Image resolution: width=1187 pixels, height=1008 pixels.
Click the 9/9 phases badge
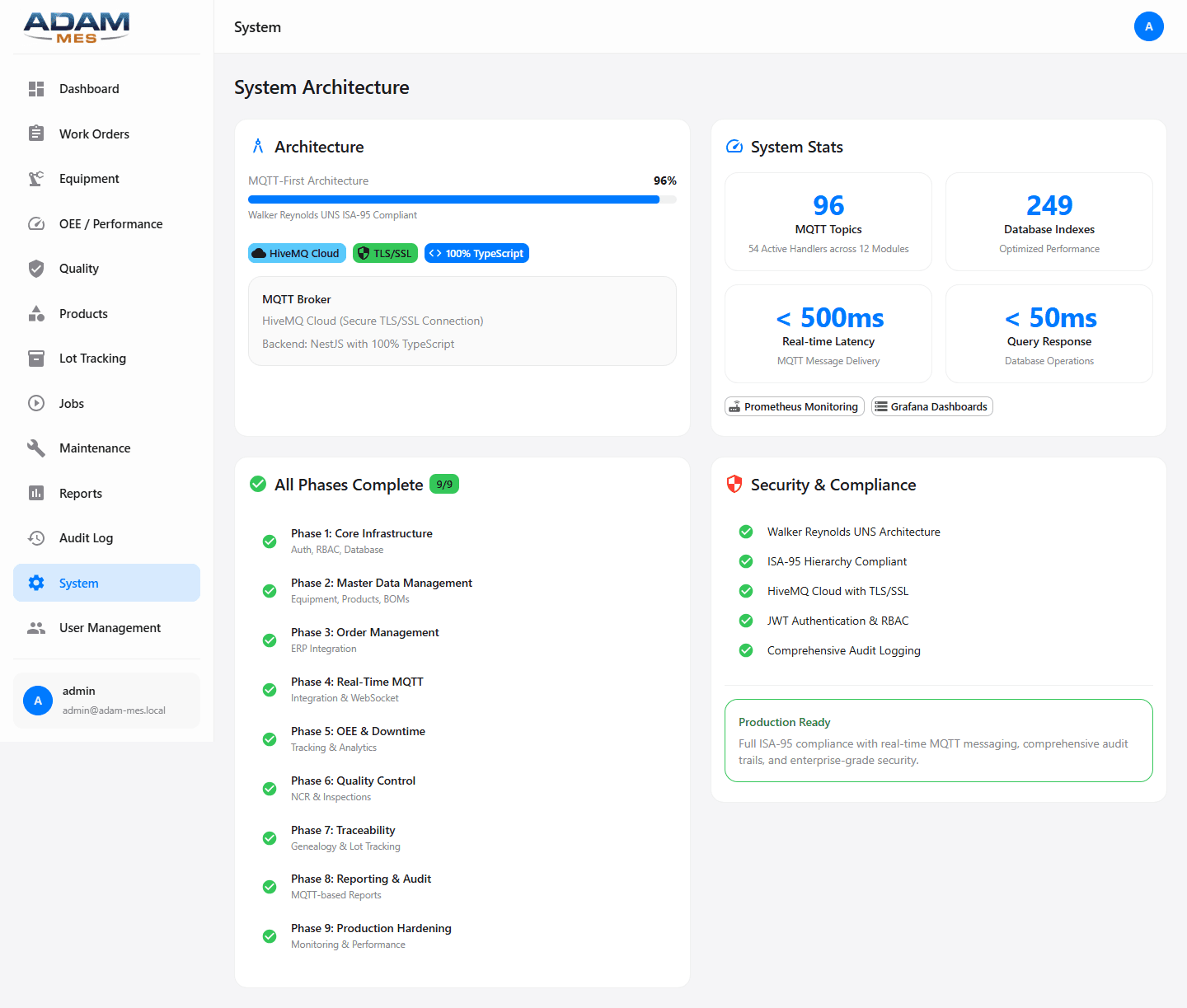tap(444, 484)
